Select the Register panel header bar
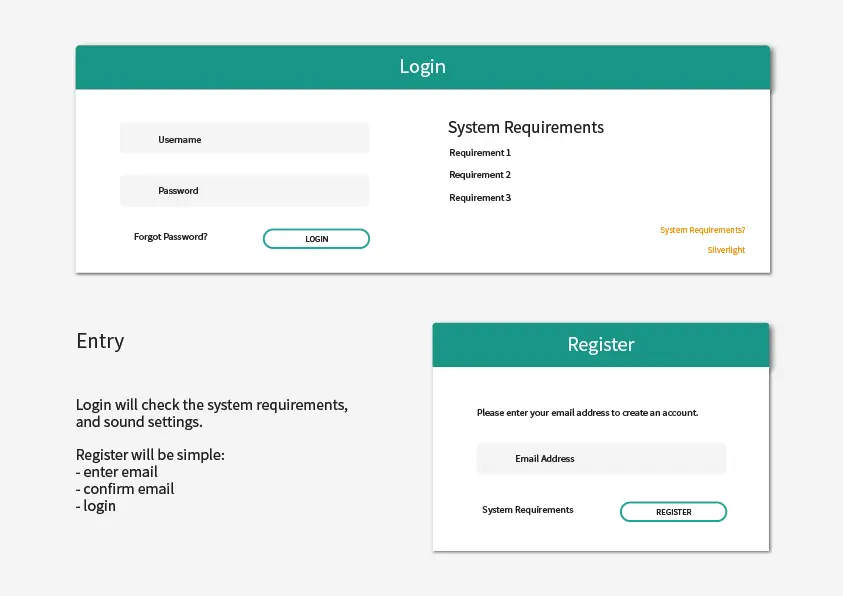This screenshot has height=596, width=843. click(600, 344)
